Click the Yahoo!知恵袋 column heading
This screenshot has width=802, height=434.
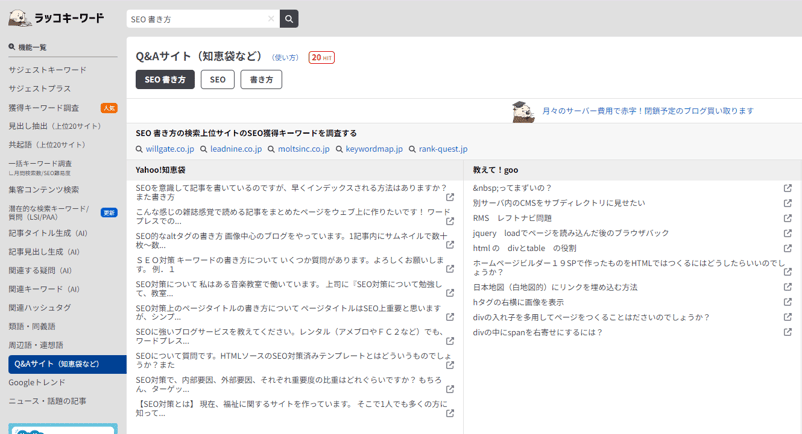[161, 170]
